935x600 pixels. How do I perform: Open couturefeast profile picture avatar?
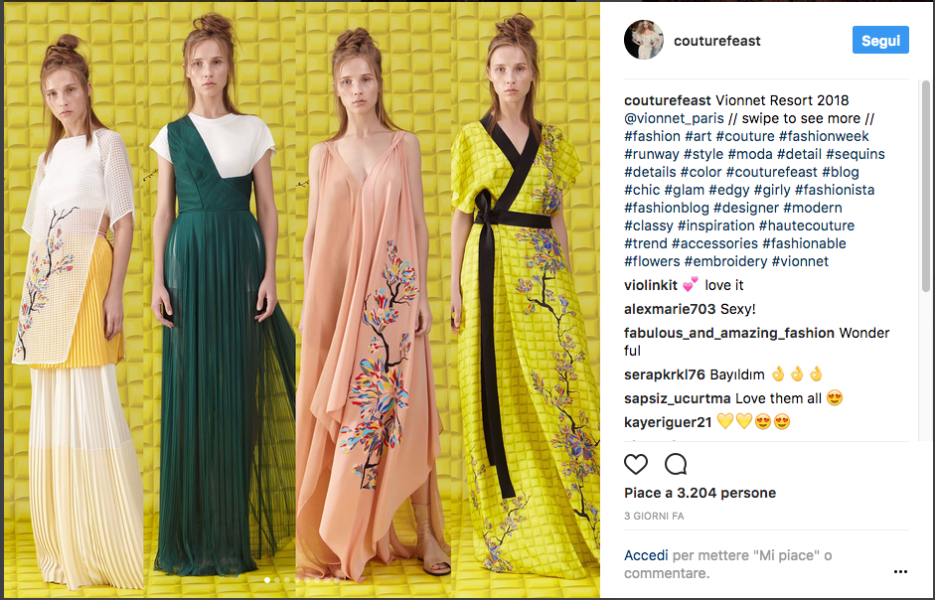(643, 40)
